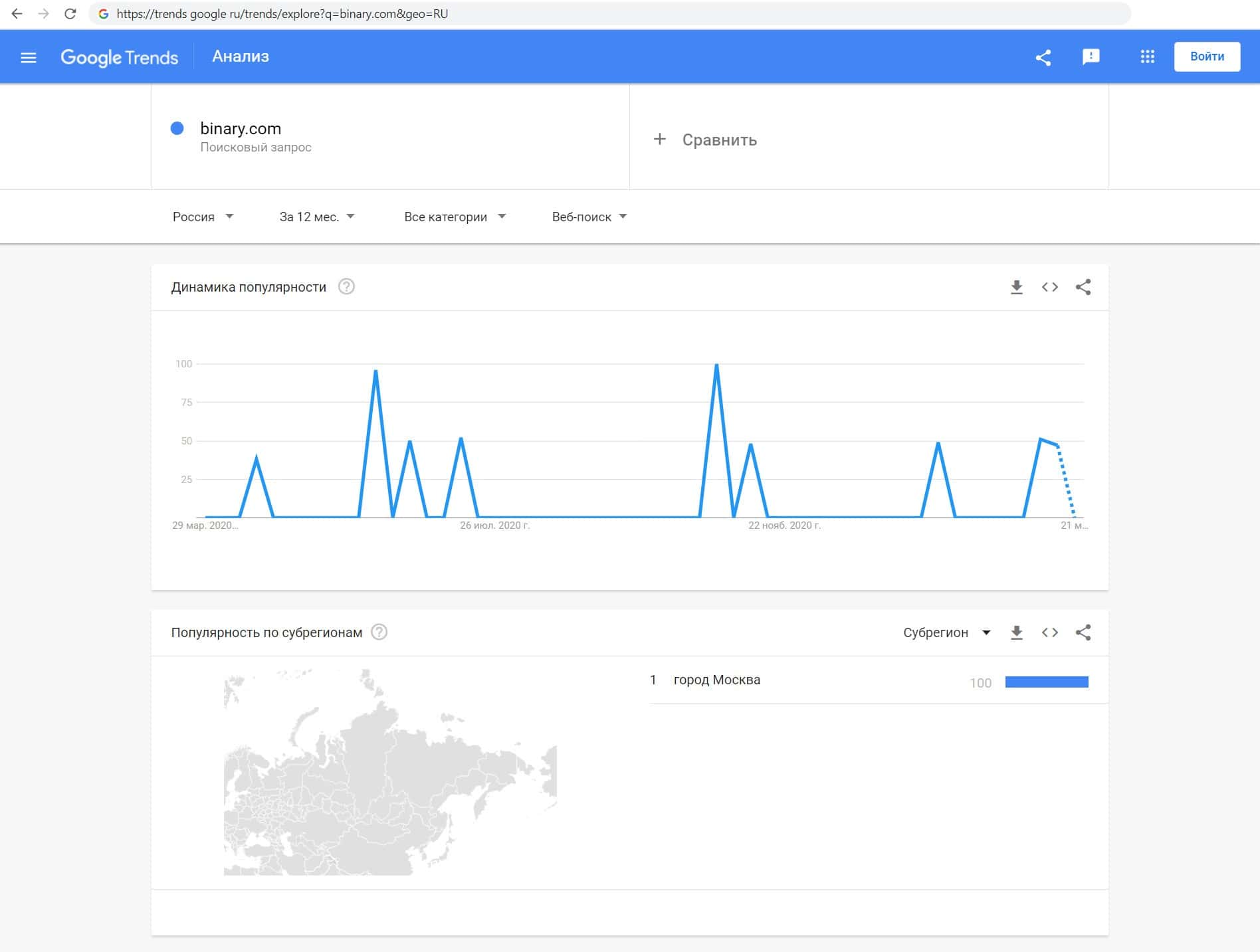1260x952 pixels.
Task: Open the hamburger navigation menu
Action: 29,57
